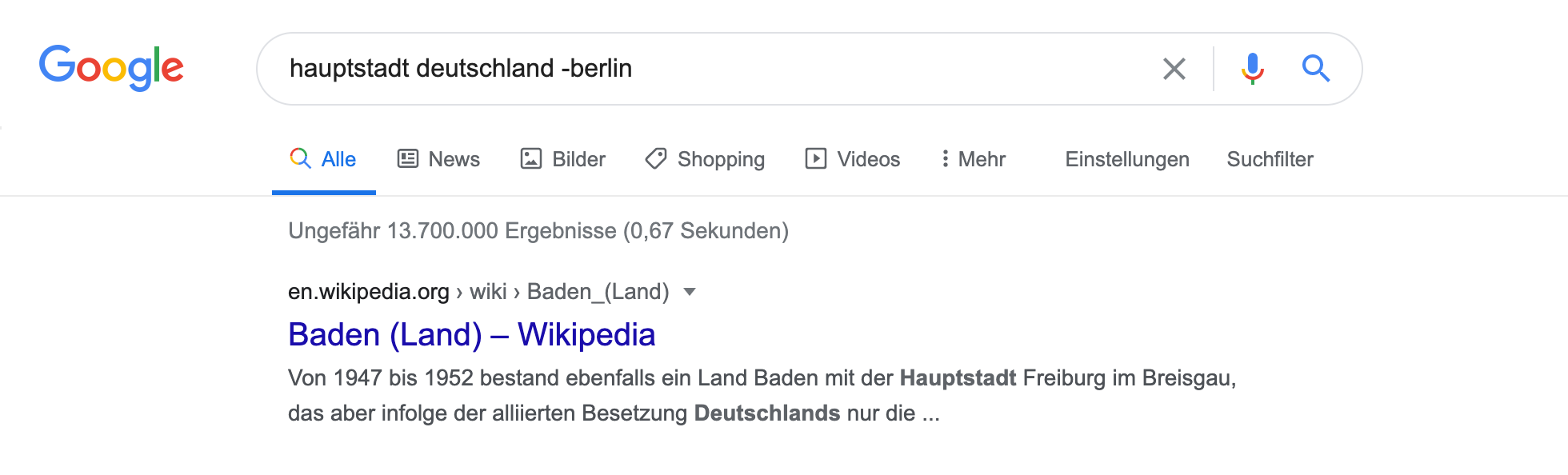
Task: Click the en.wikipedia.org result URL
Action: coord(368,292)
